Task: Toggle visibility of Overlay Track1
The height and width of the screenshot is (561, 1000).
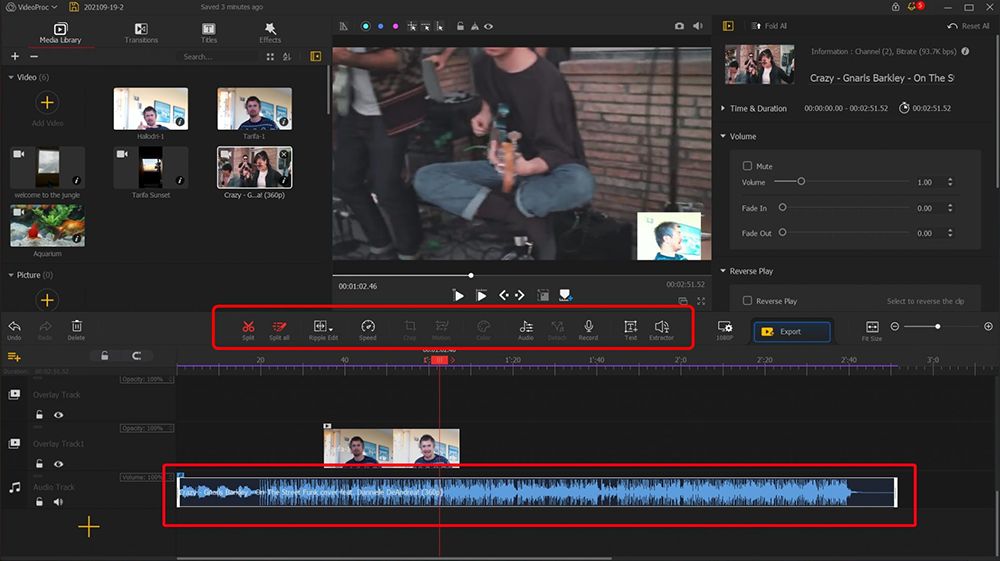Action: click(59, 464)
